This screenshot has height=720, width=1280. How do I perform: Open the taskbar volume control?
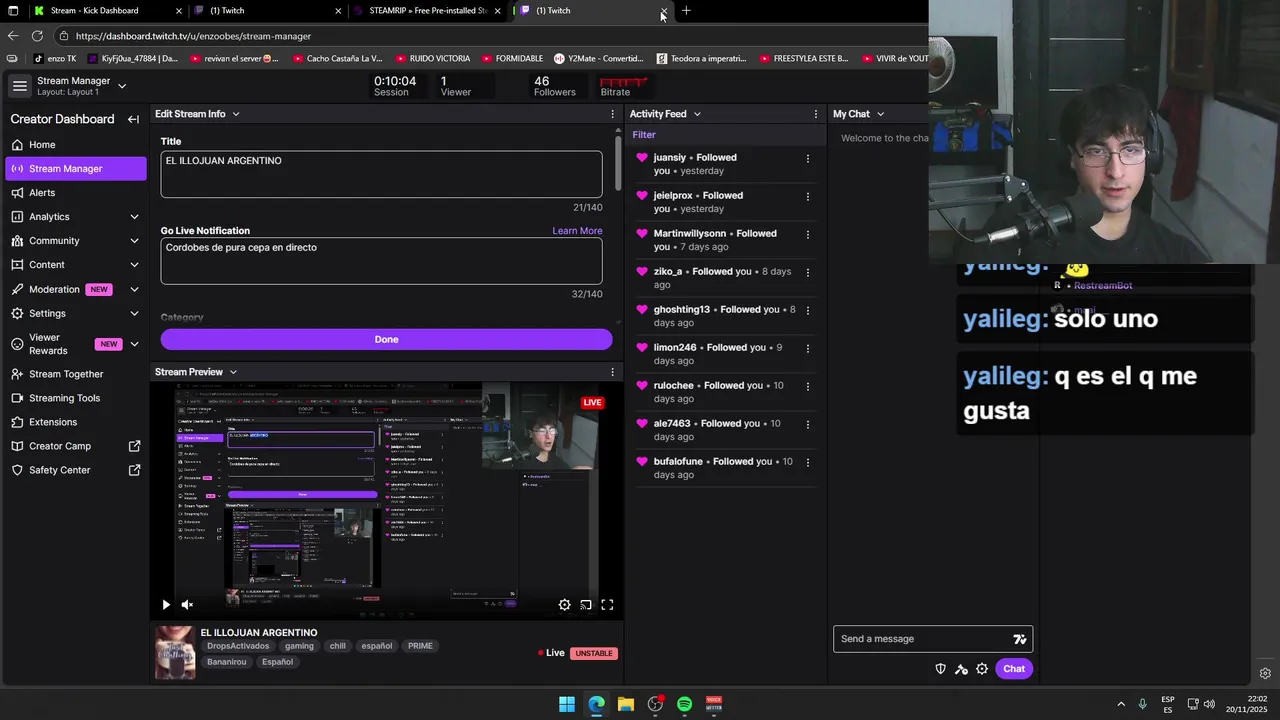pos(1209,704)
